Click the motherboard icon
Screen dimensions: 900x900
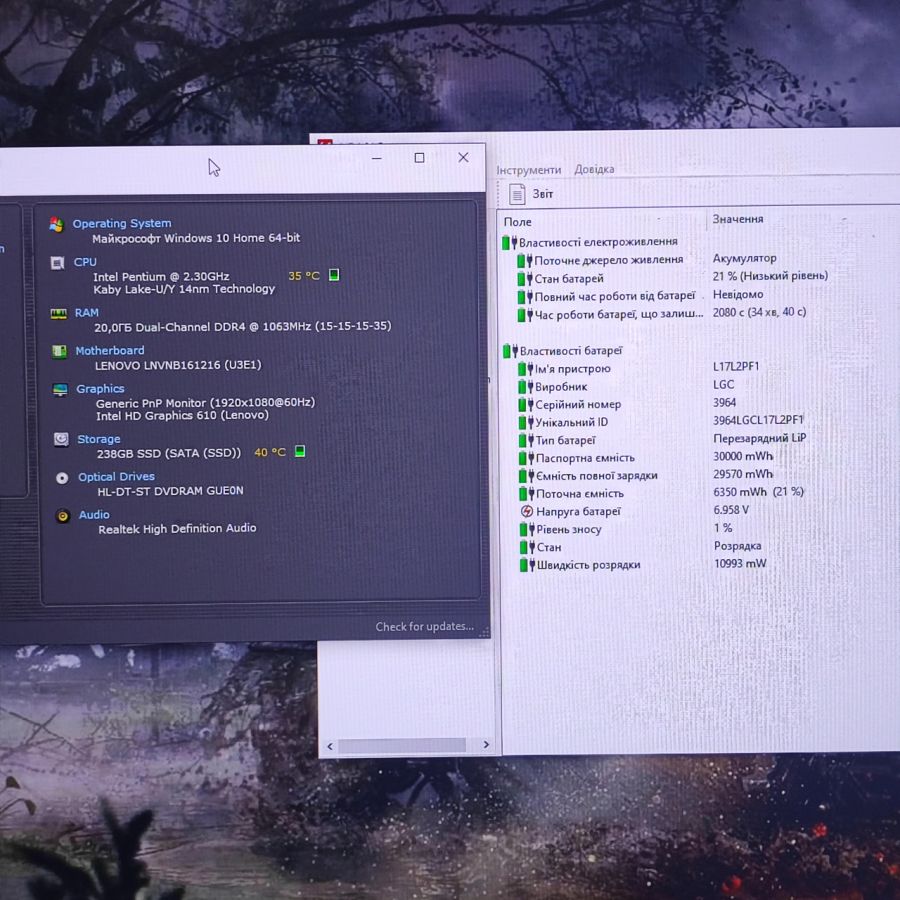[59, 351]
